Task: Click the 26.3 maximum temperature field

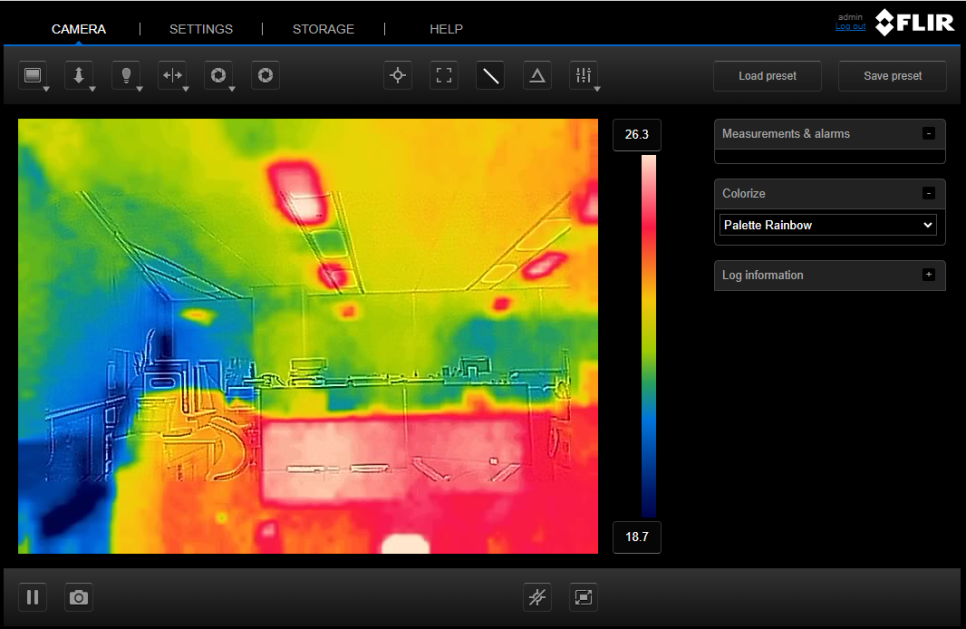Action: click(x=637, y=134)
